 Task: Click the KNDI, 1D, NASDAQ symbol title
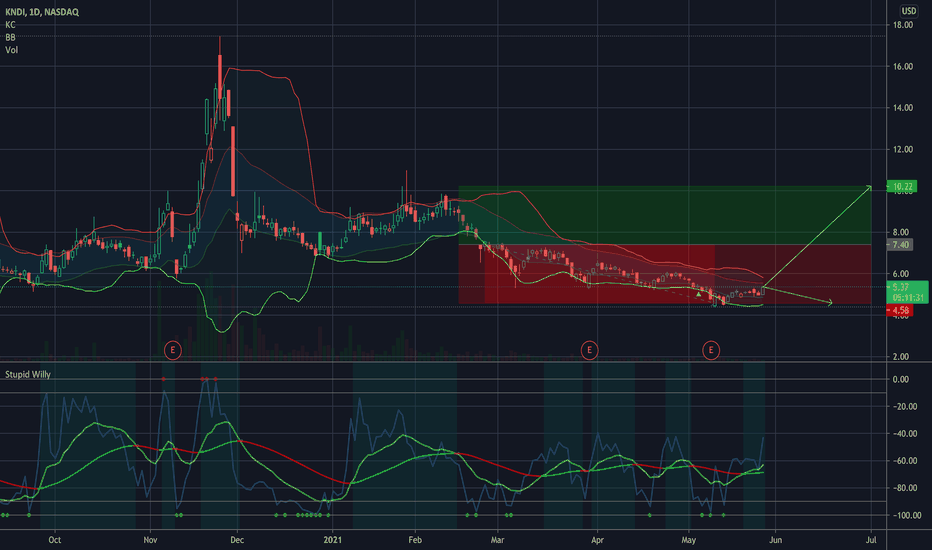click(42, 12)
